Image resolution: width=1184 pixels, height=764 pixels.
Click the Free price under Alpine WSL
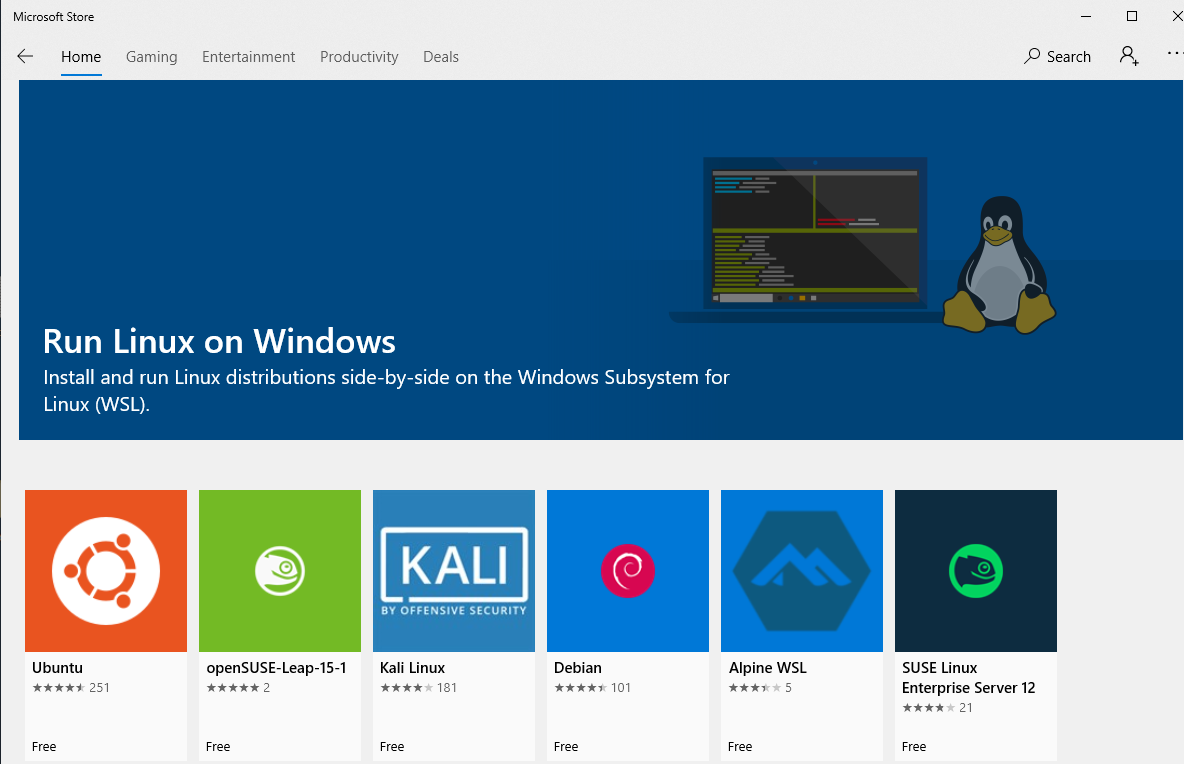coord(740,747)
